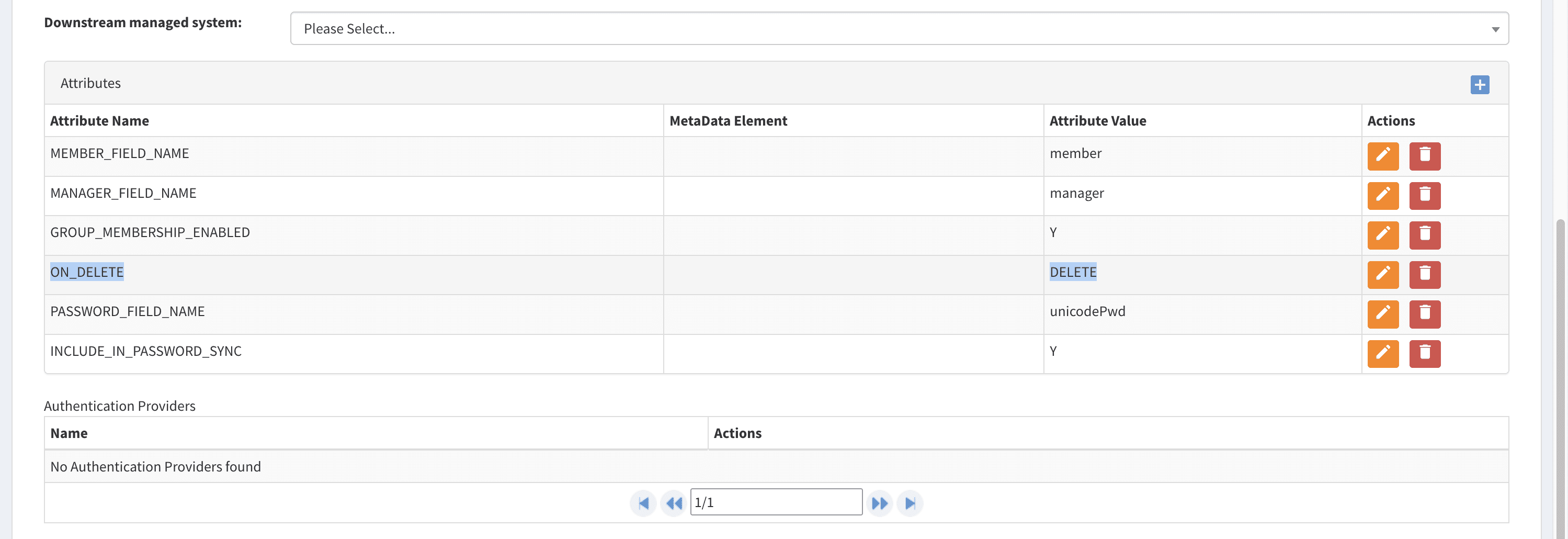Edit the PASSWORD_FIELD_NAME attribute
This screenshot has width=1568, height=539.
pos(1382,315)
